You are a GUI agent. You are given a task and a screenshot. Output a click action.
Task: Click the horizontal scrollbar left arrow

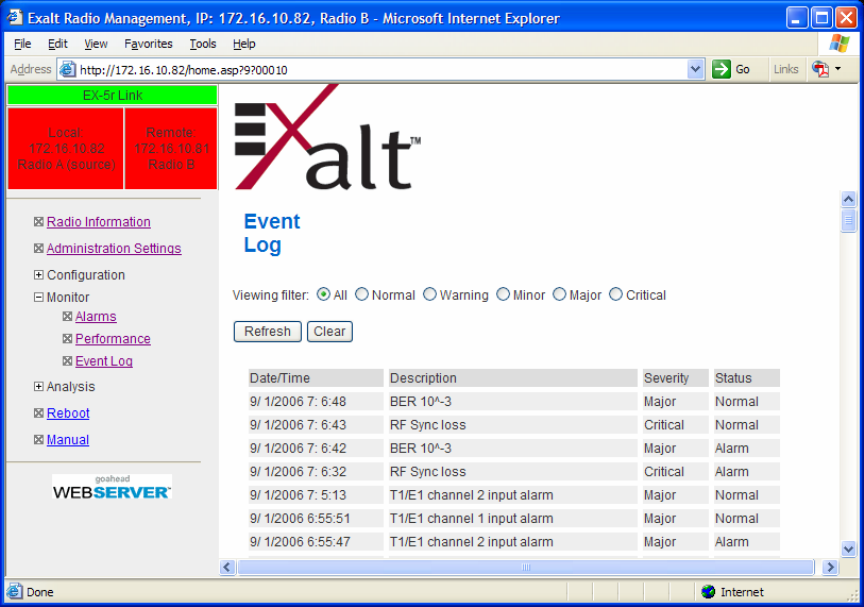(228, 567)
